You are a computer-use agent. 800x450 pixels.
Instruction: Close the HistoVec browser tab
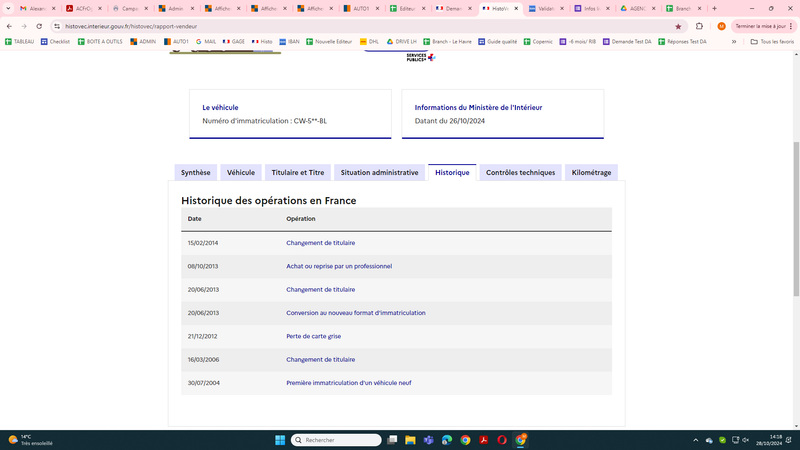click(516, 9)
